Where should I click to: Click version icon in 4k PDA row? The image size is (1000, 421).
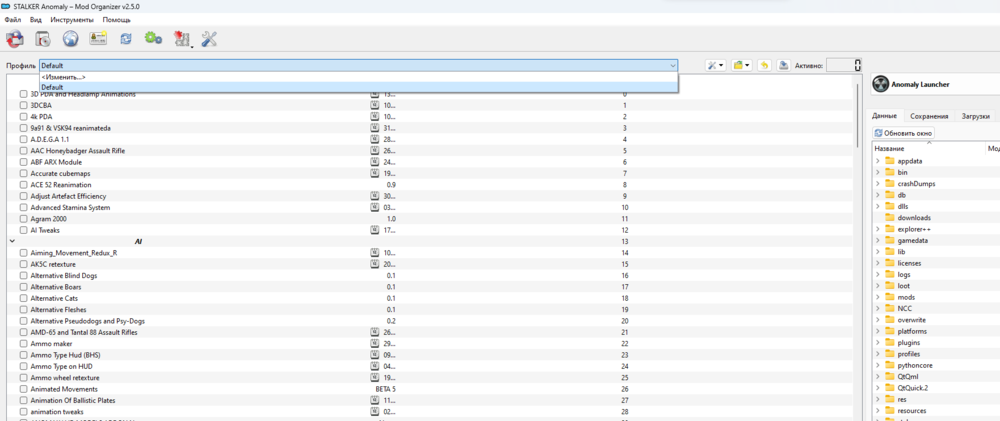[x=375, y=117]
